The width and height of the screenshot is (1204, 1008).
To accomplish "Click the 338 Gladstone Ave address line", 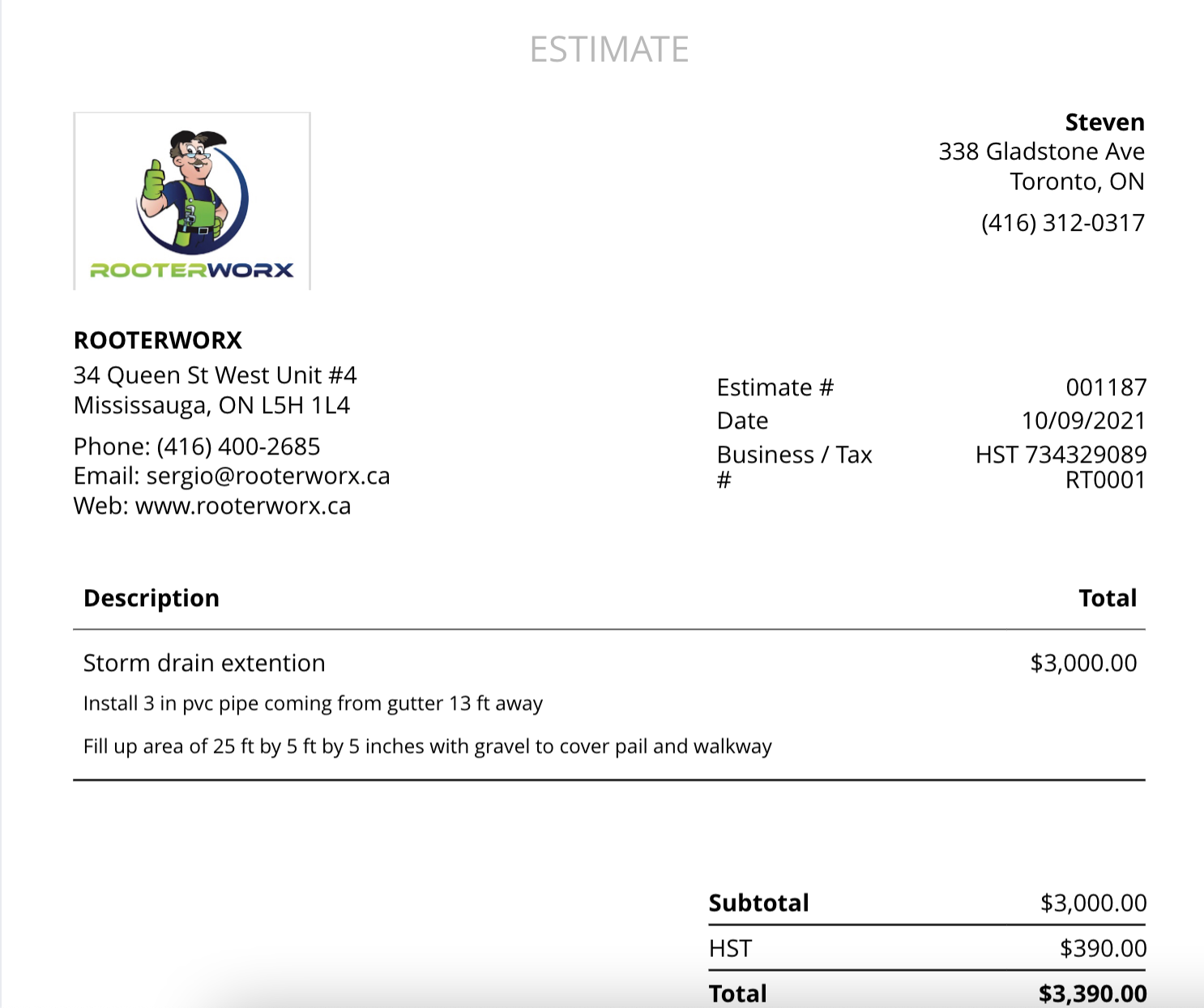I will pyautogui.click(x=1041, y=152).
